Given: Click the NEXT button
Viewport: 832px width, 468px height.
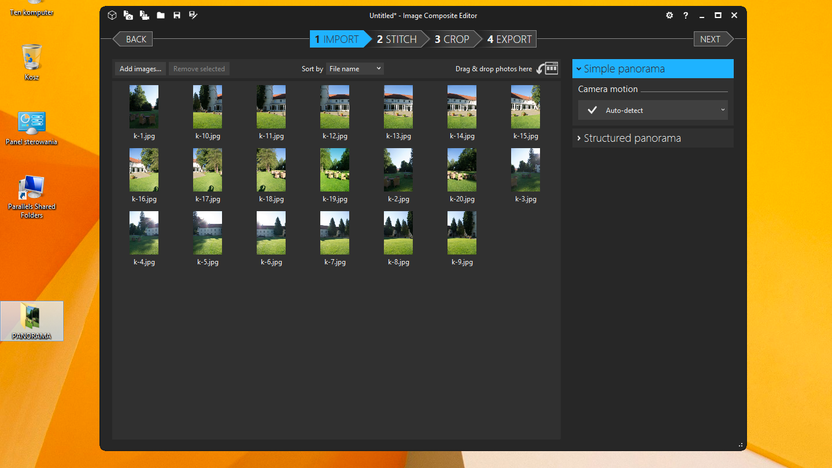Looking at the screenshot, I should point(713,39).
